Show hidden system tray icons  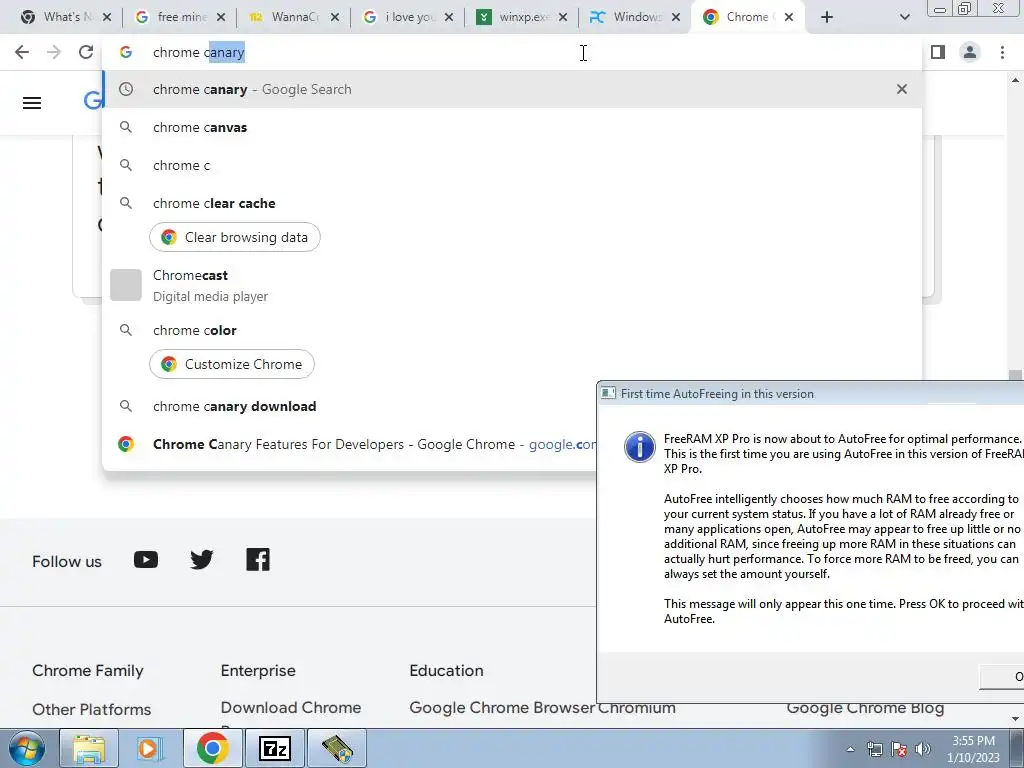(850, 750)
